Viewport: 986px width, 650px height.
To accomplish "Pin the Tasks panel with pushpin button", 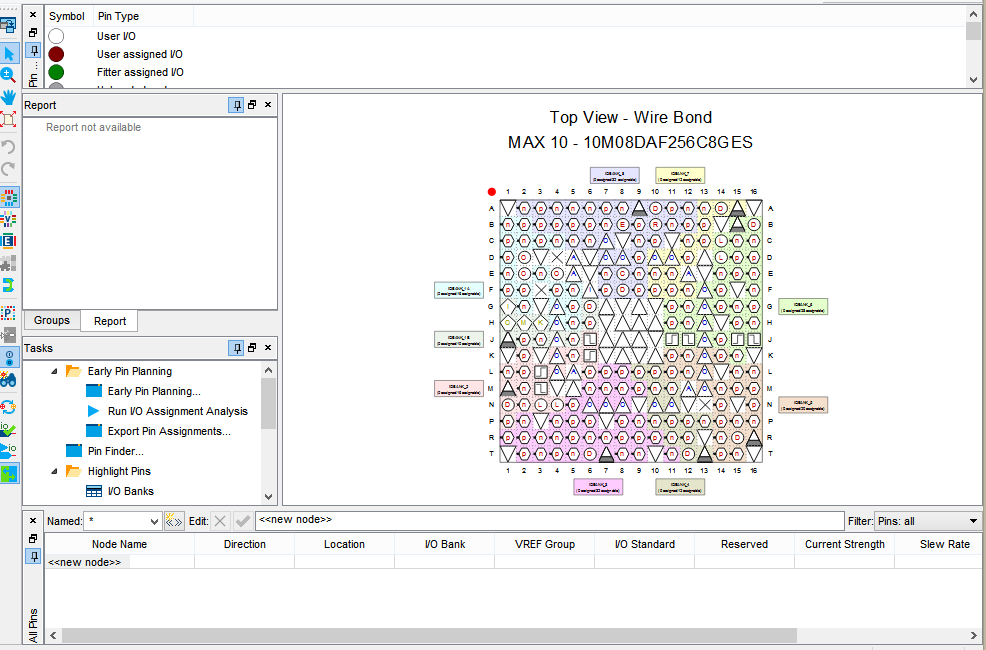I will [236, 348].
